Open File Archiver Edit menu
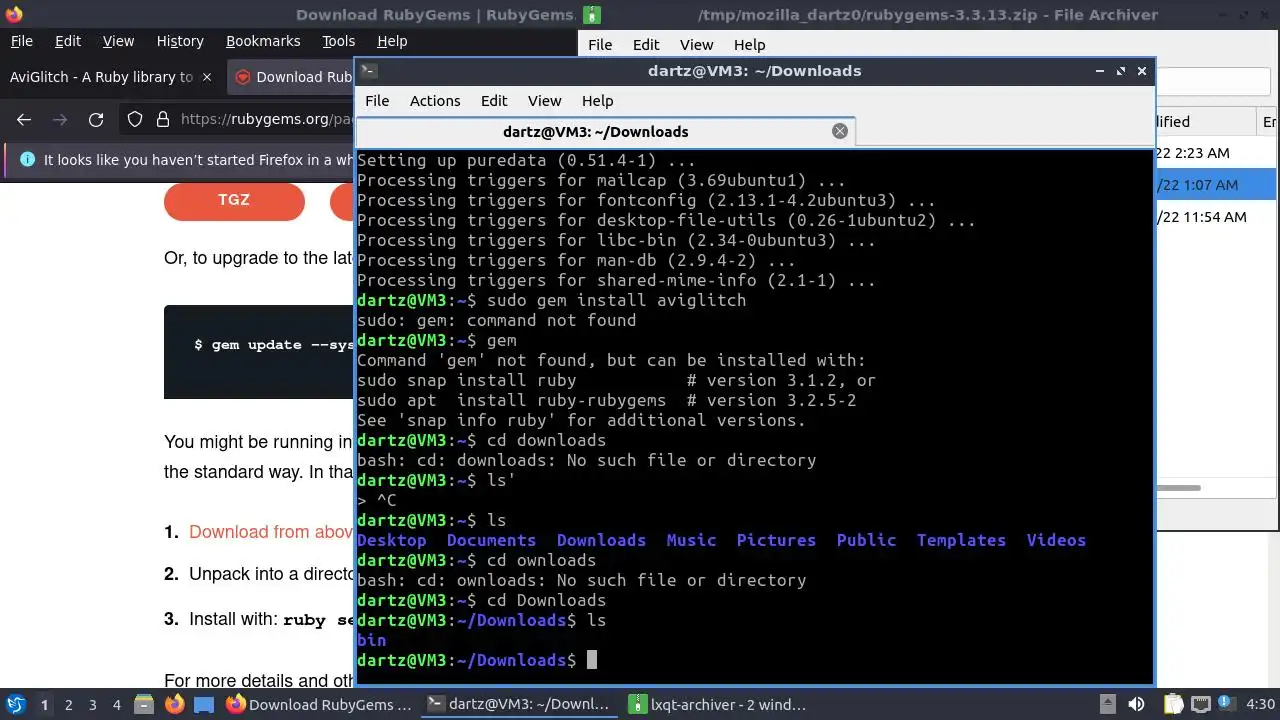1280x720 pixels. click(x=646, y=45)
